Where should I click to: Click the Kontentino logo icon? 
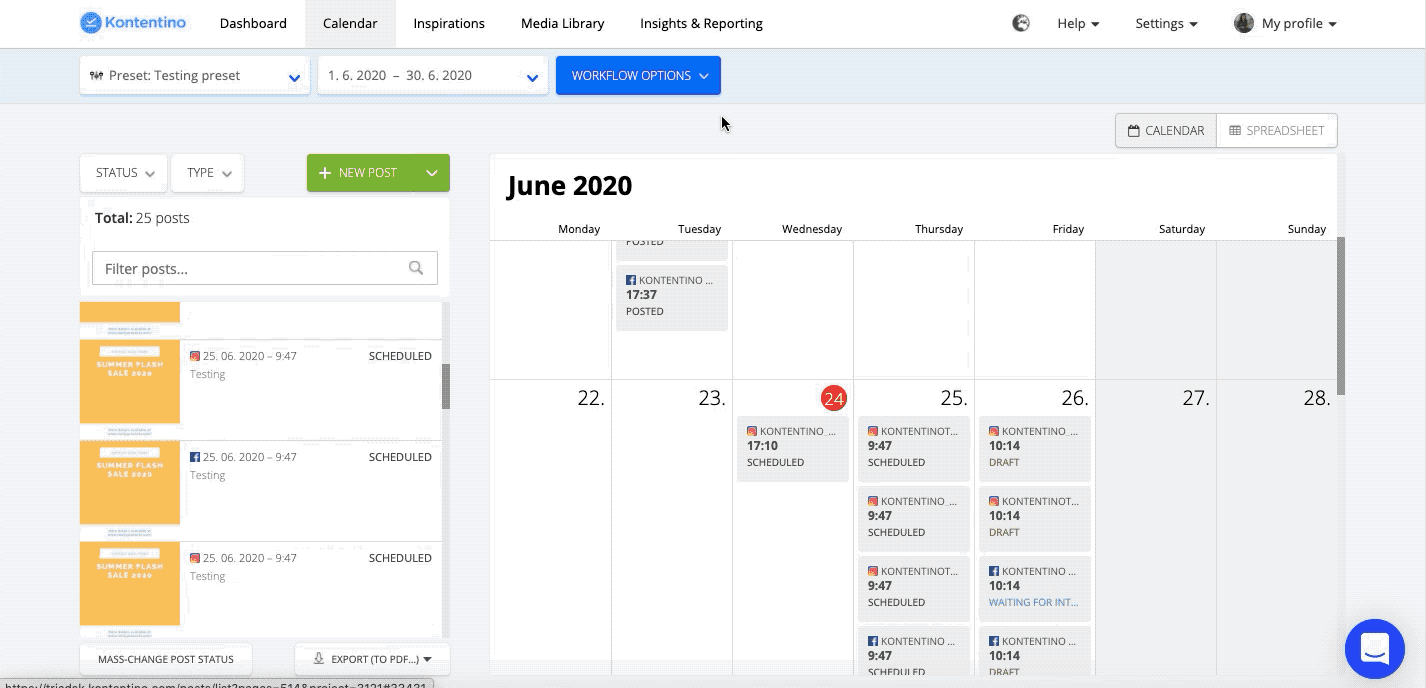point(92,23)
